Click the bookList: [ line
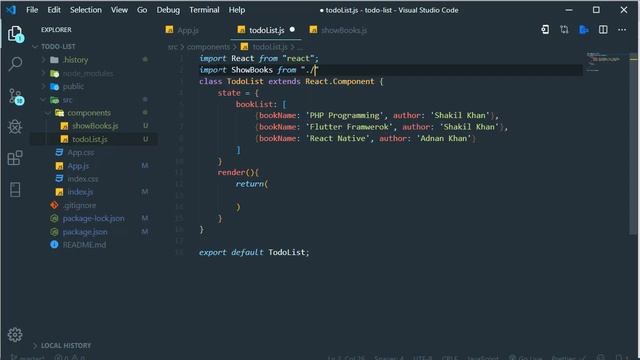640x360 pixels. [x=261, y=104]
